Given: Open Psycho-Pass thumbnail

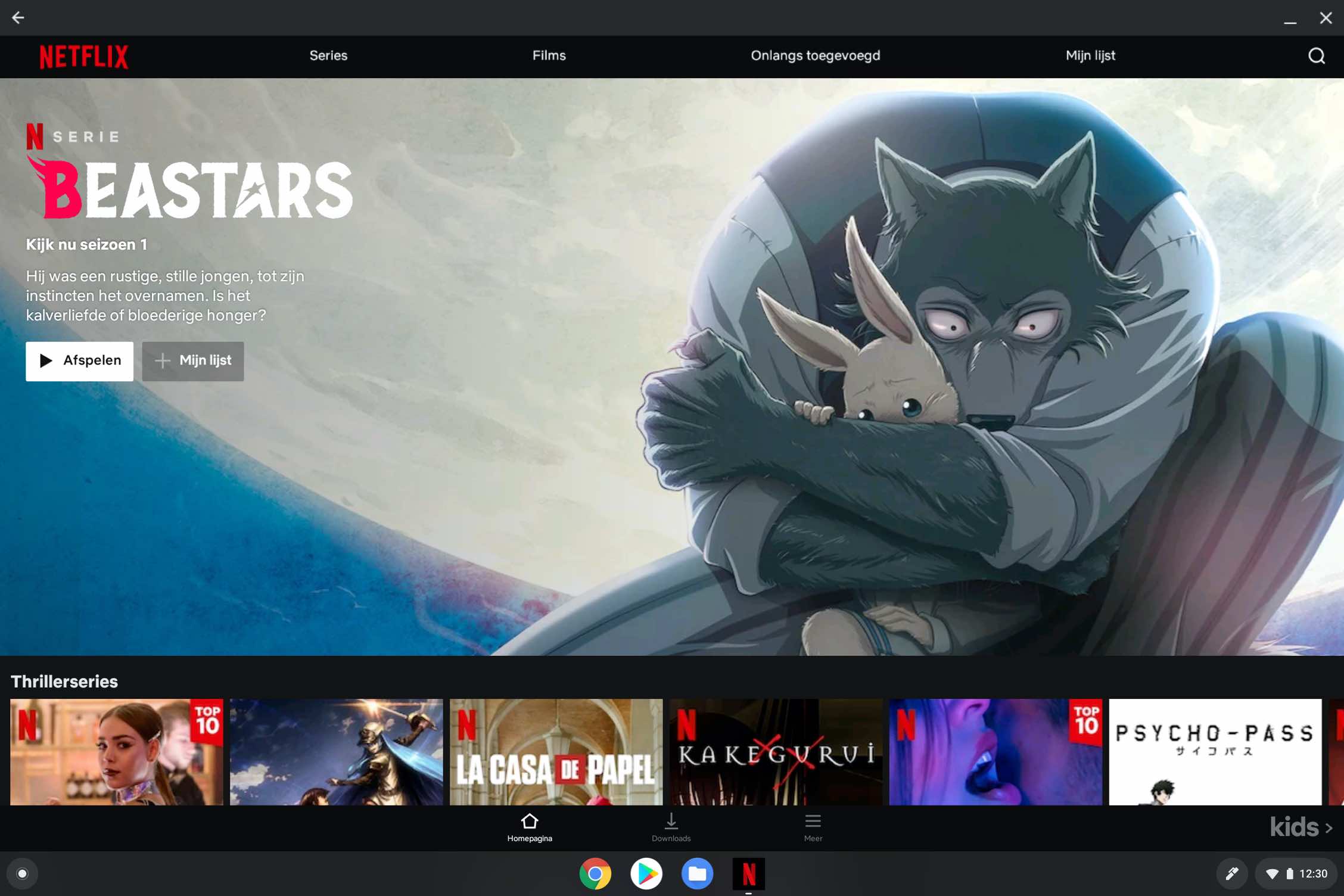Looking at the screenshot, I should [x=1215, y=752].
